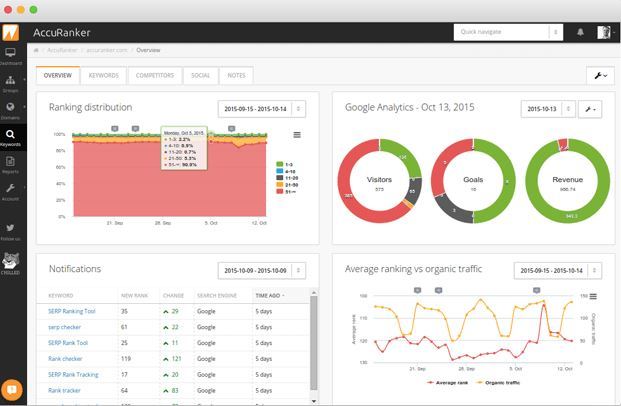Screen dimensions: 621x406
Task: Click the AccuRanker logo icon
Action: pos(11,32)
